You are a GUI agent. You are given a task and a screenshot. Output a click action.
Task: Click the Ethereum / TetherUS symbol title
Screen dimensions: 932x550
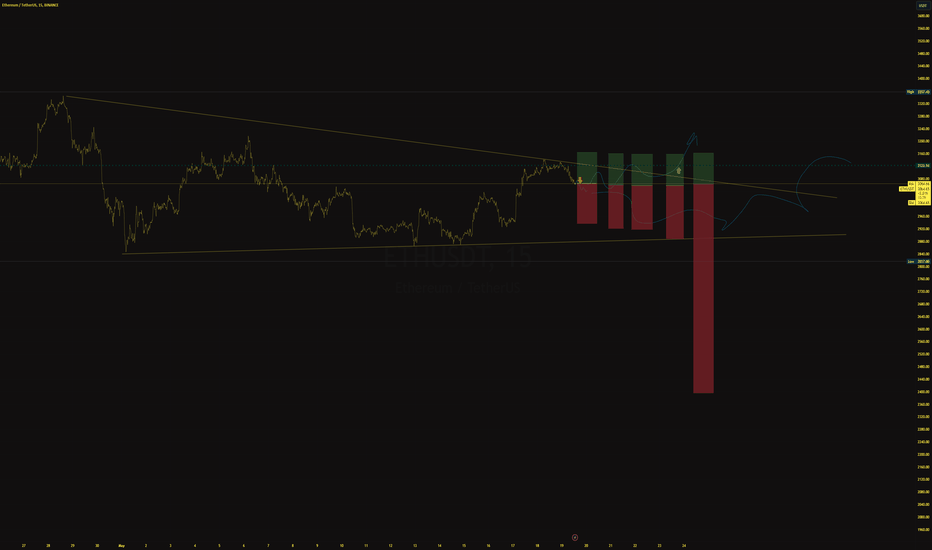pos(30,5)
